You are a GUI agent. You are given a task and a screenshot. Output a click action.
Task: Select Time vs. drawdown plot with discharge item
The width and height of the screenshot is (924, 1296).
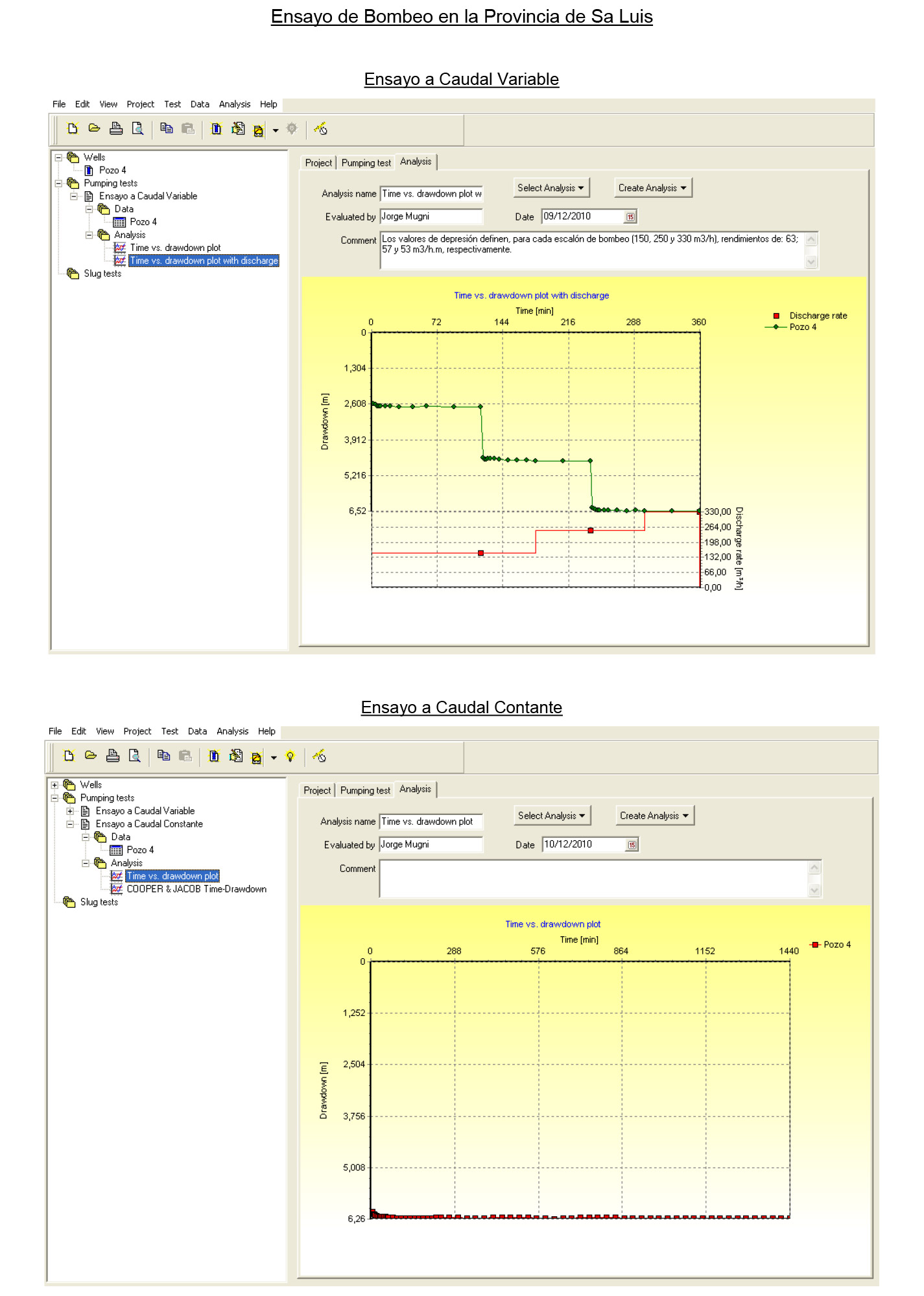204,261
